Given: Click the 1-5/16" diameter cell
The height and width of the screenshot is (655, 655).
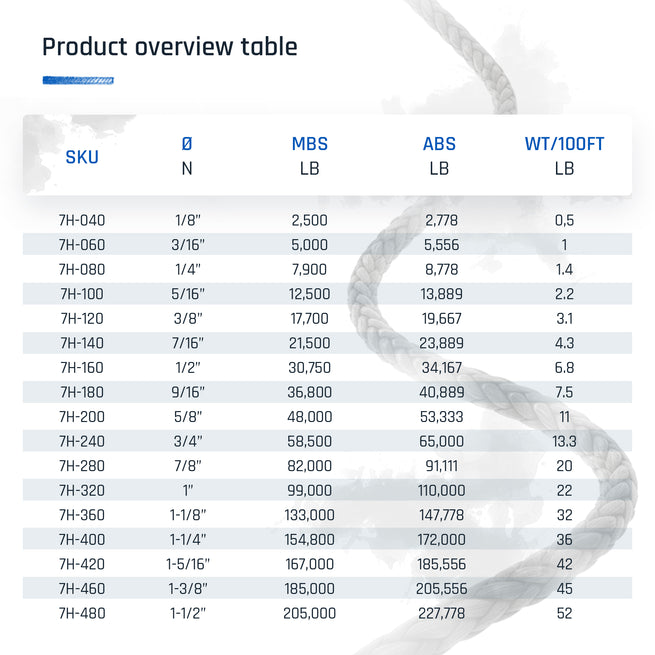Looking at the screenshot, I should coord(188,564).
